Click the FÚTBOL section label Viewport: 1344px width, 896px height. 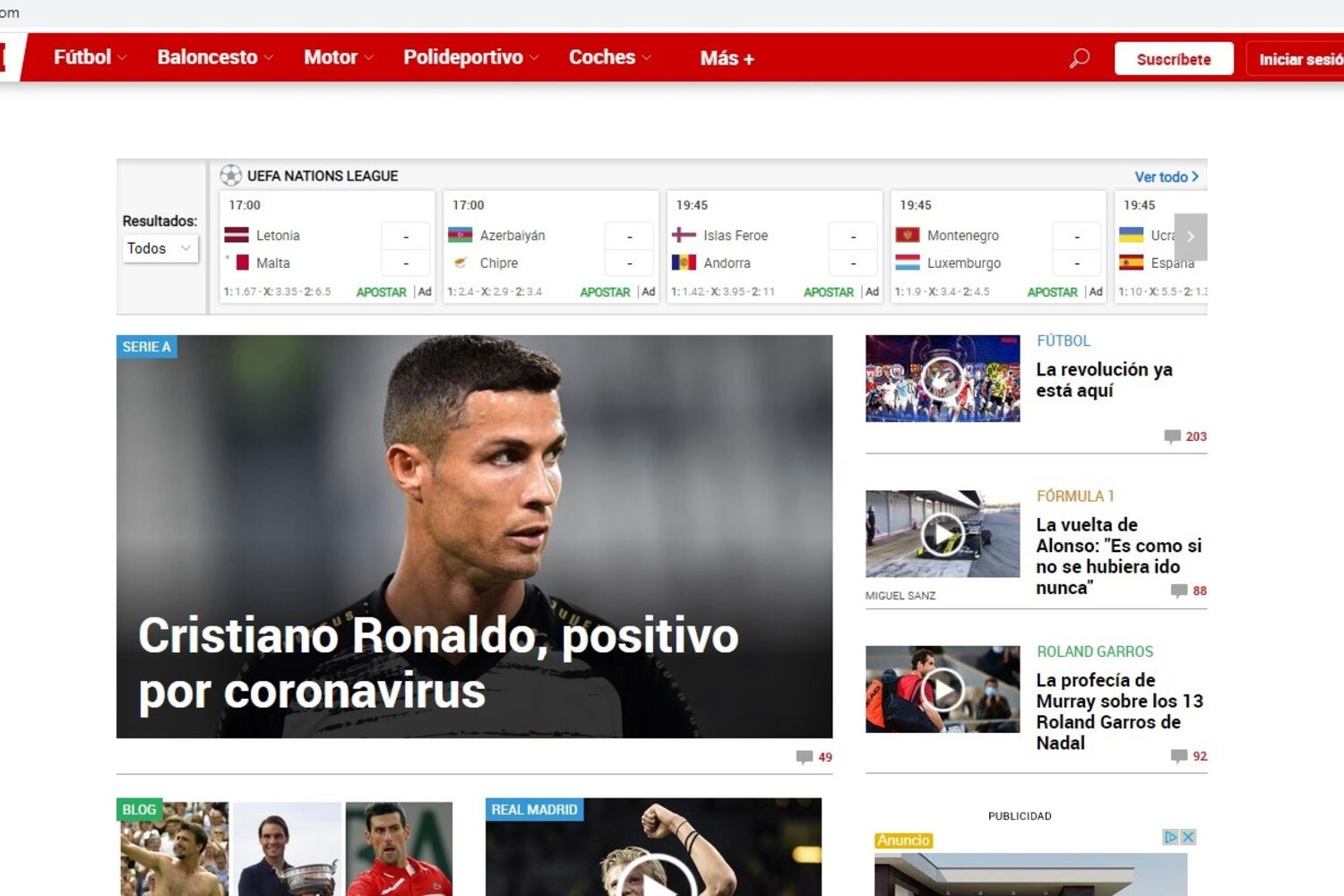tap(1064, 340)
